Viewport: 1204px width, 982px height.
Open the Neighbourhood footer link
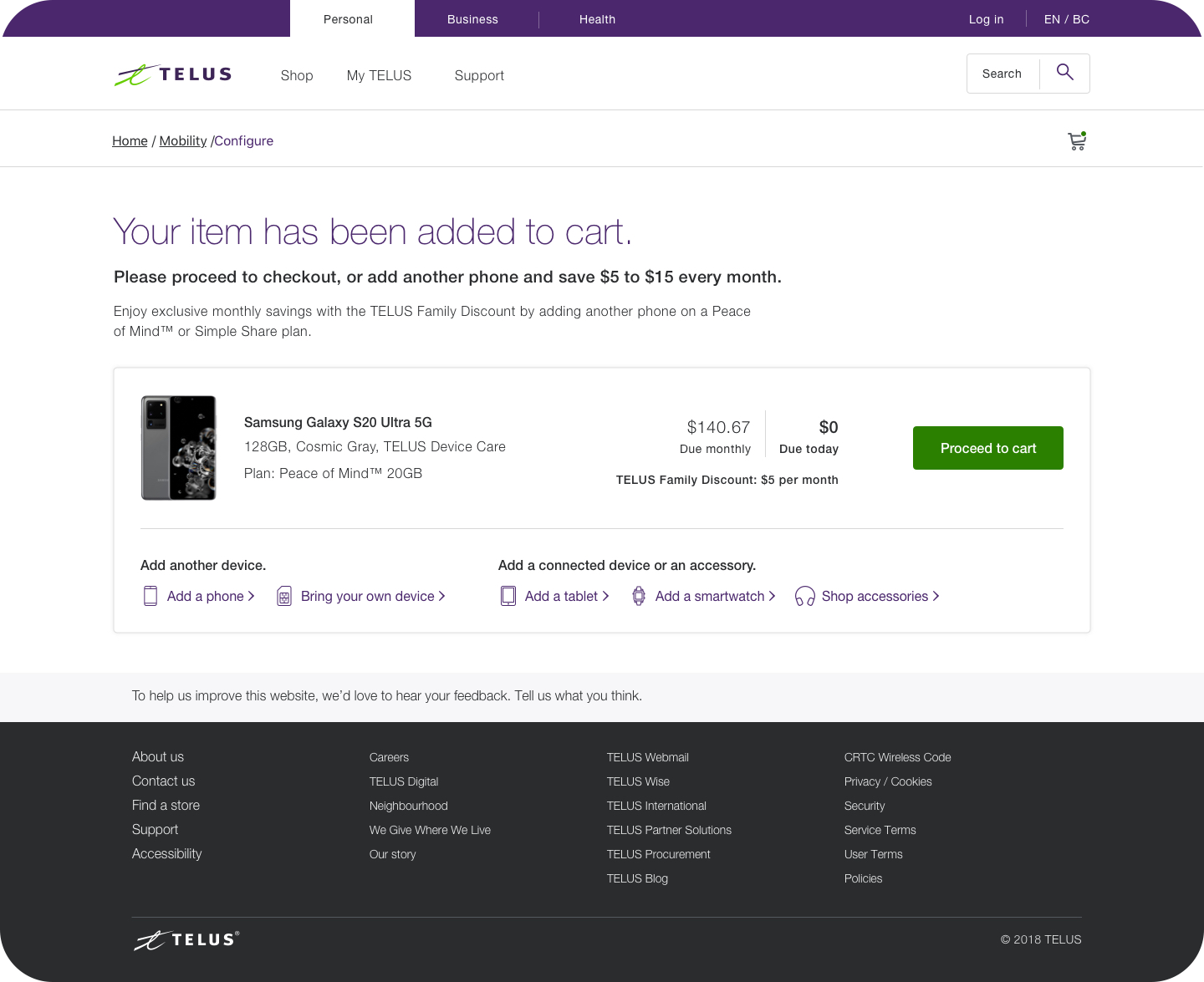click(409, 806)
